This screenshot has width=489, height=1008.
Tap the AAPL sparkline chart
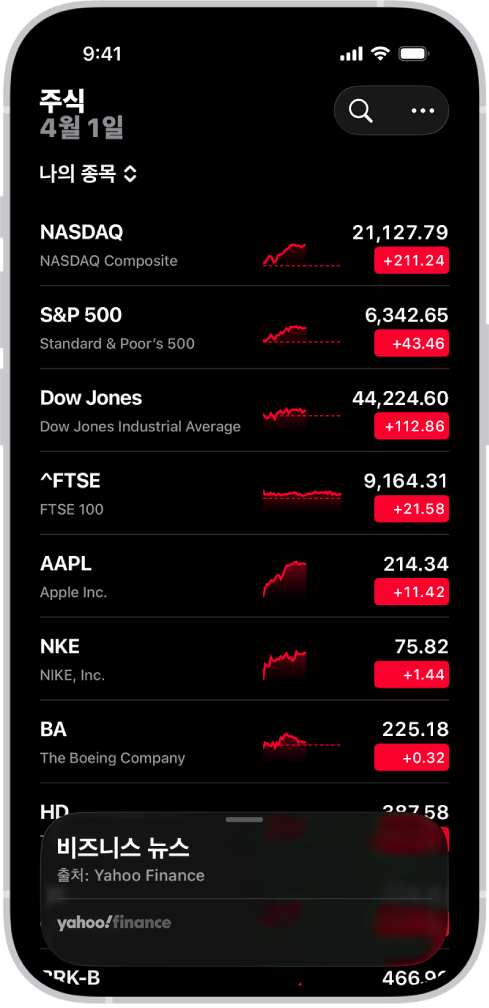(285, 579)
